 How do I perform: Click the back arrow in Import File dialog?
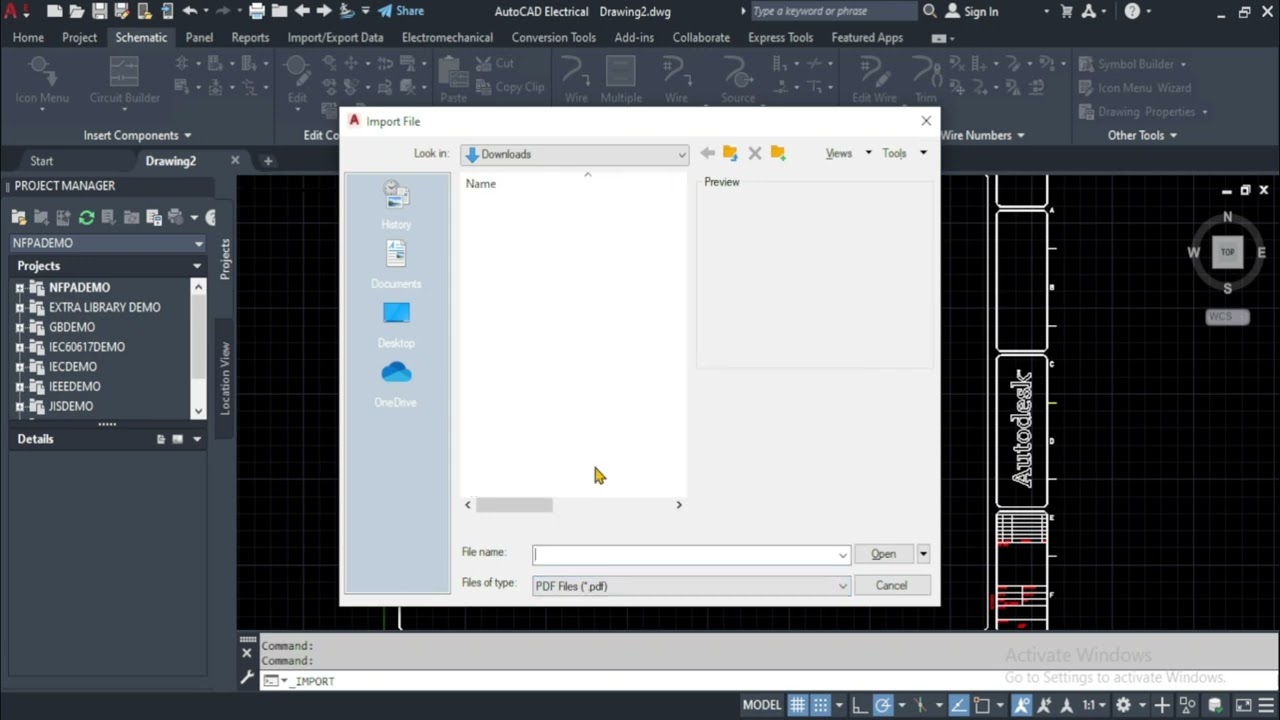707,153
